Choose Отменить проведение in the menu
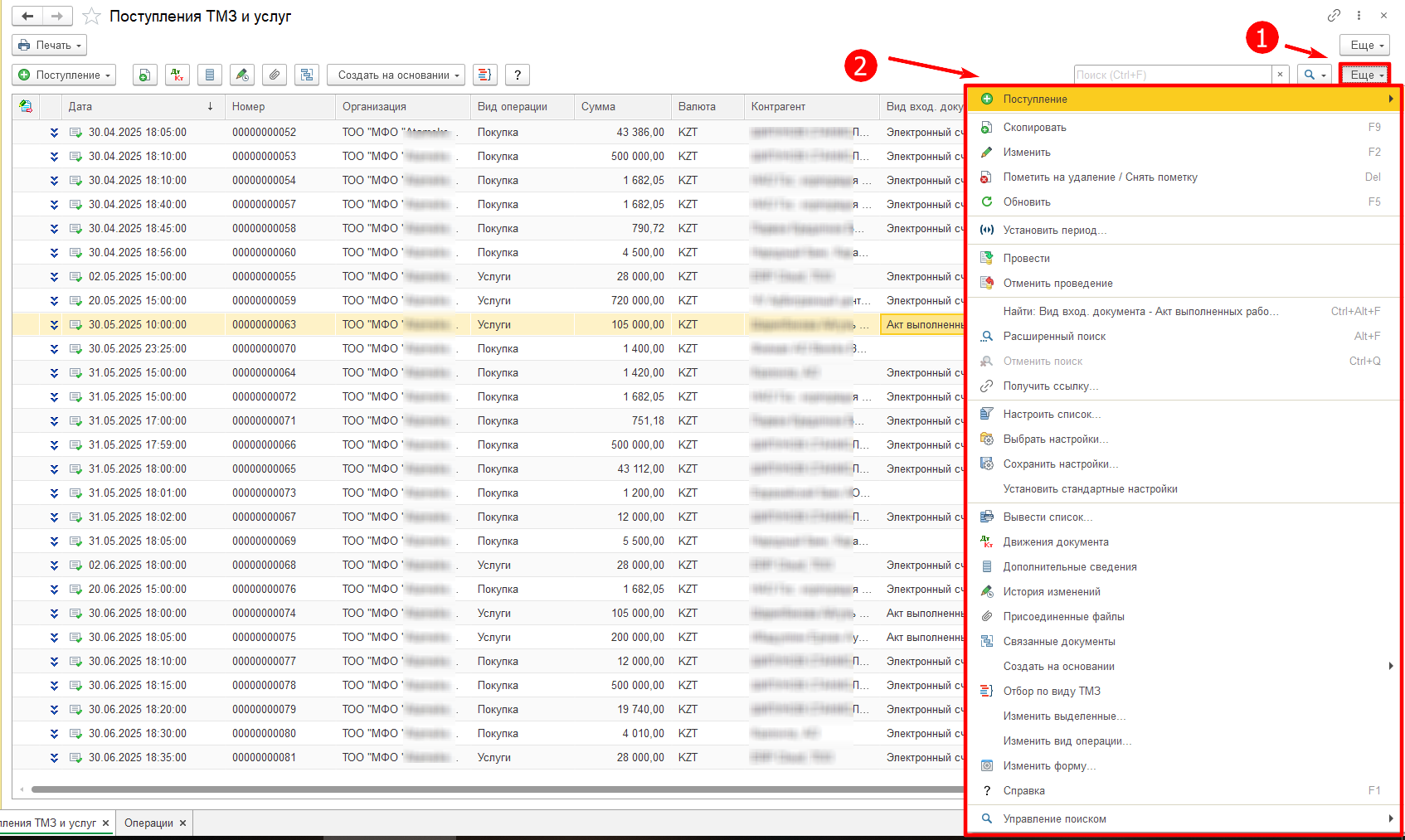Image resolution: width=1405 pixels, height=840 pixels. pyautogui.click(x=1184, y=283)
